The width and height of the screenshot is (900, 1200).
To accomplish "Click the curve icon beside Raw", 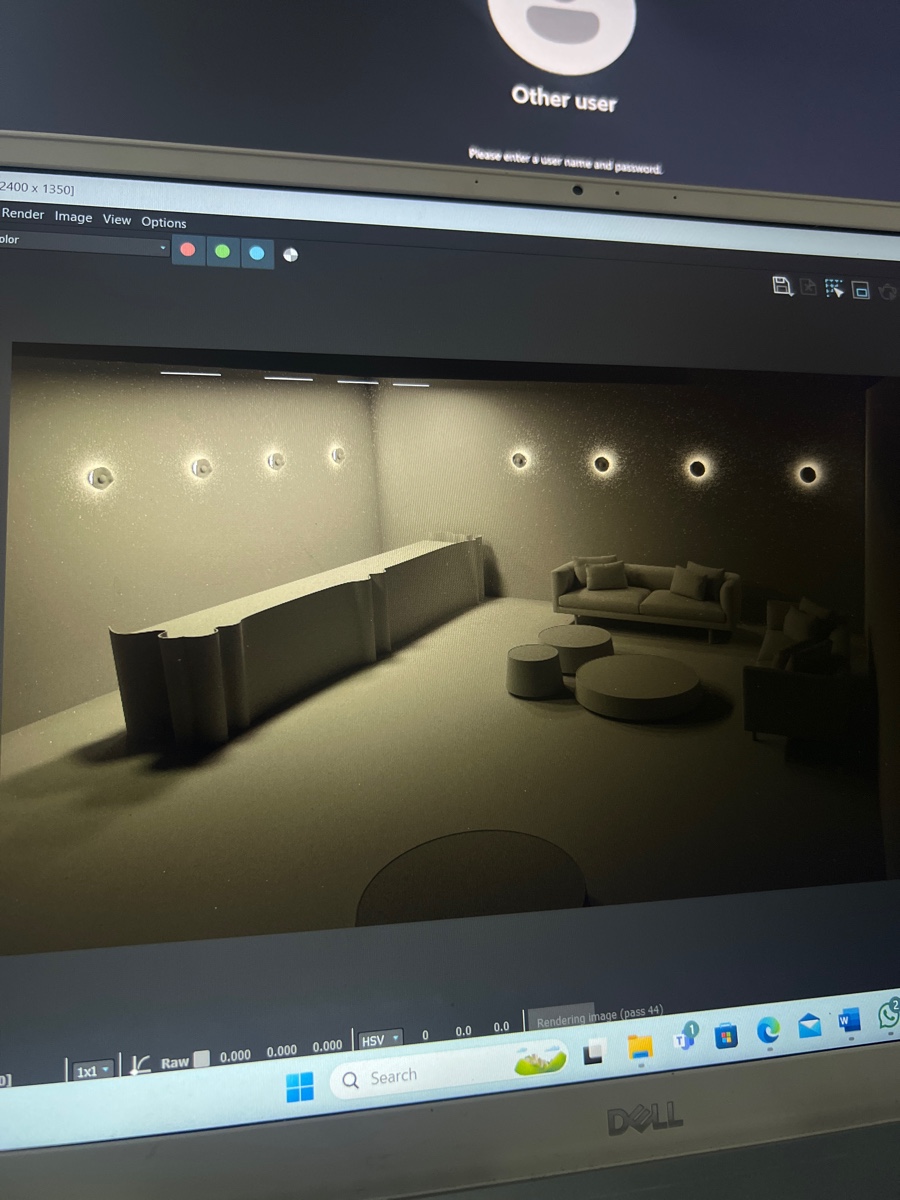I will (x=141, y=1064).
